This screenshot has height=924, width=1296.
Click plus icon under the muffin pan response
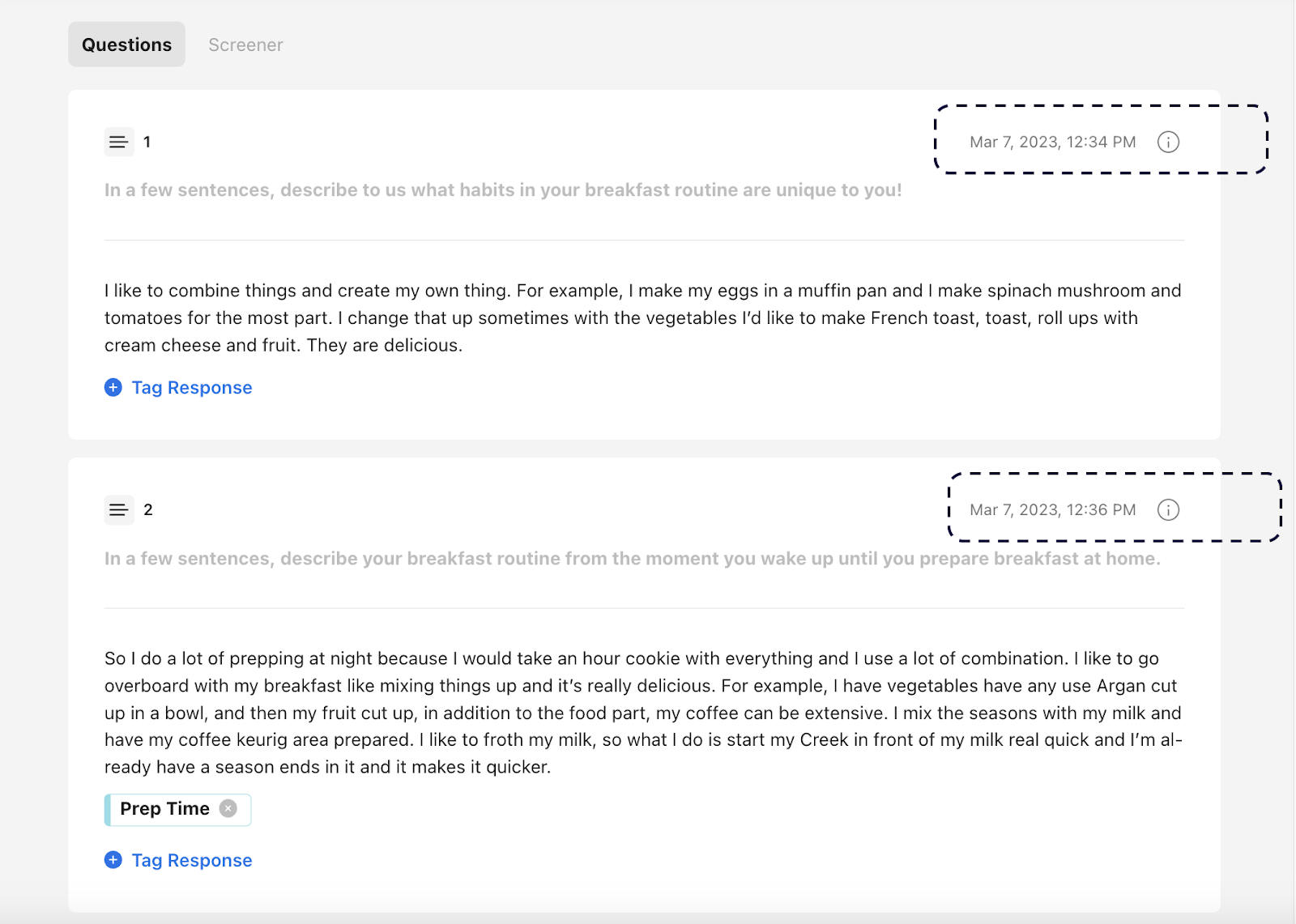(113, 388)
